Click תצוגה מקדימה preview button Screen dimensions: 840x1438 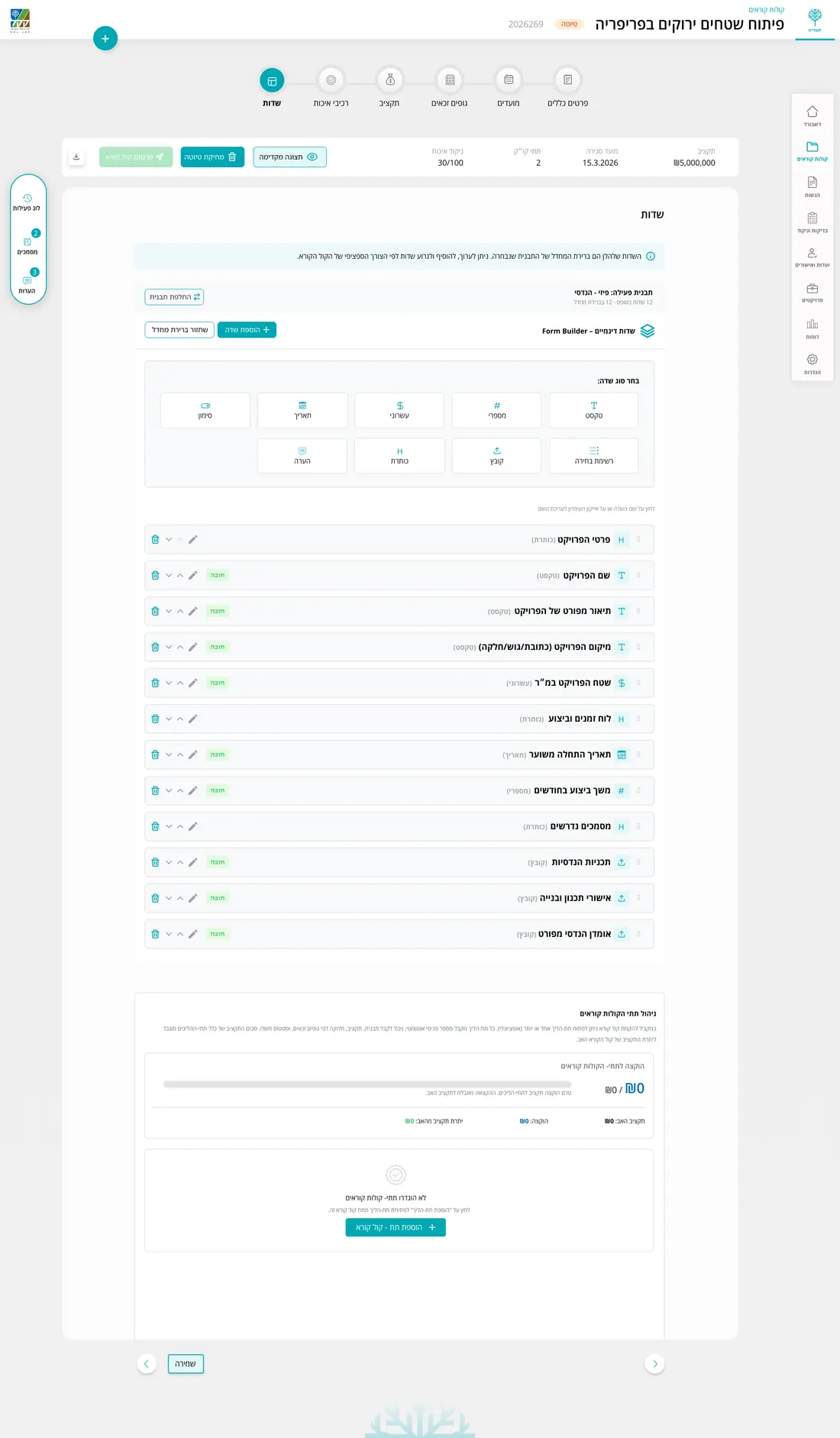[289, 157]
